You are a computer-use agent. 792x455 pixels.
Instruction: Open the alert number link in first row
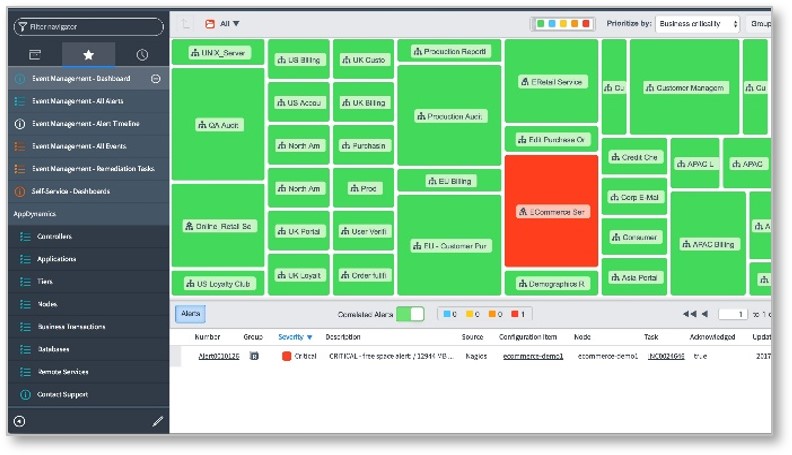click(218, 356)
